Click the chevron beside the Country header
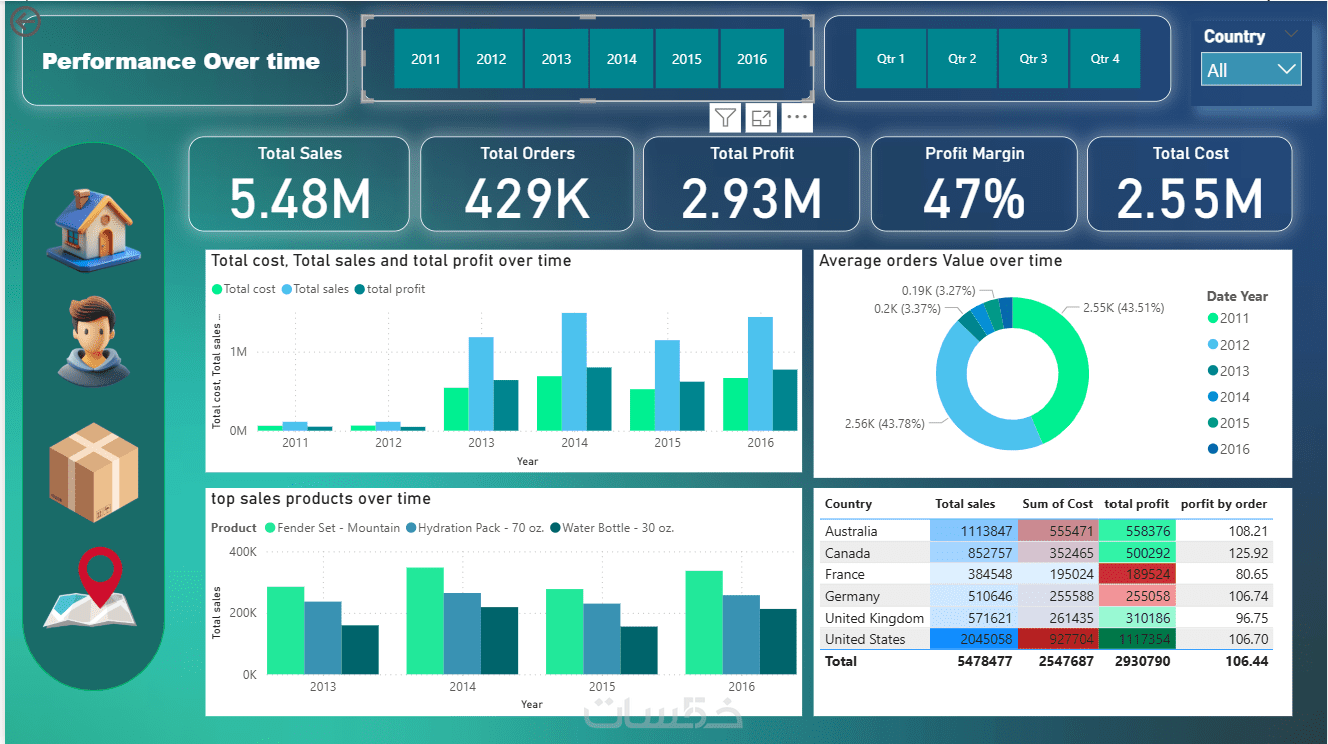This screenshot has height=744, width=1328. pos(1291,34)
